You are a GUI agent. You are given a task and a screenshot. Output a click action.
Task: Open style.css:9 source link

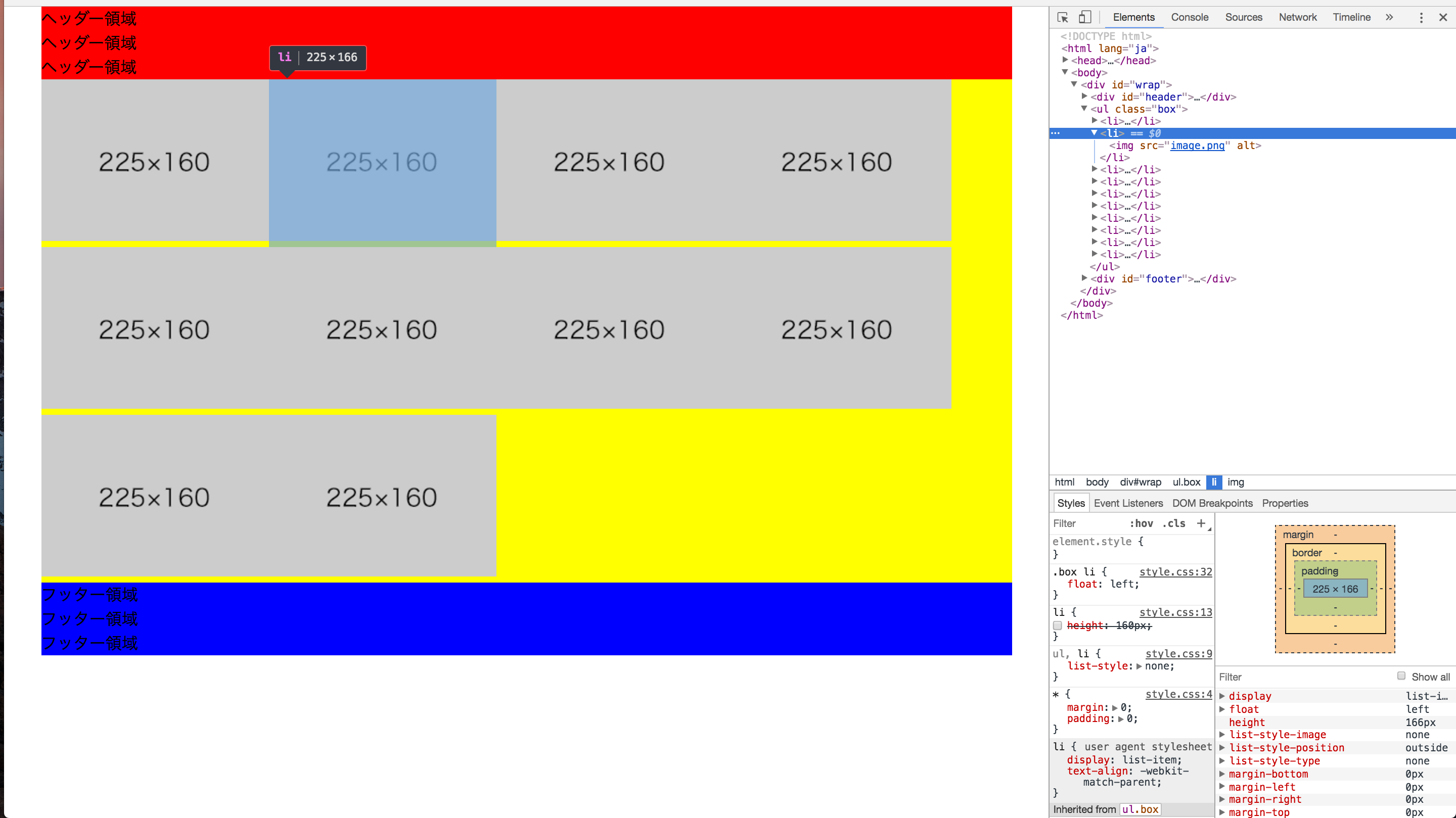click(1178, 654)
